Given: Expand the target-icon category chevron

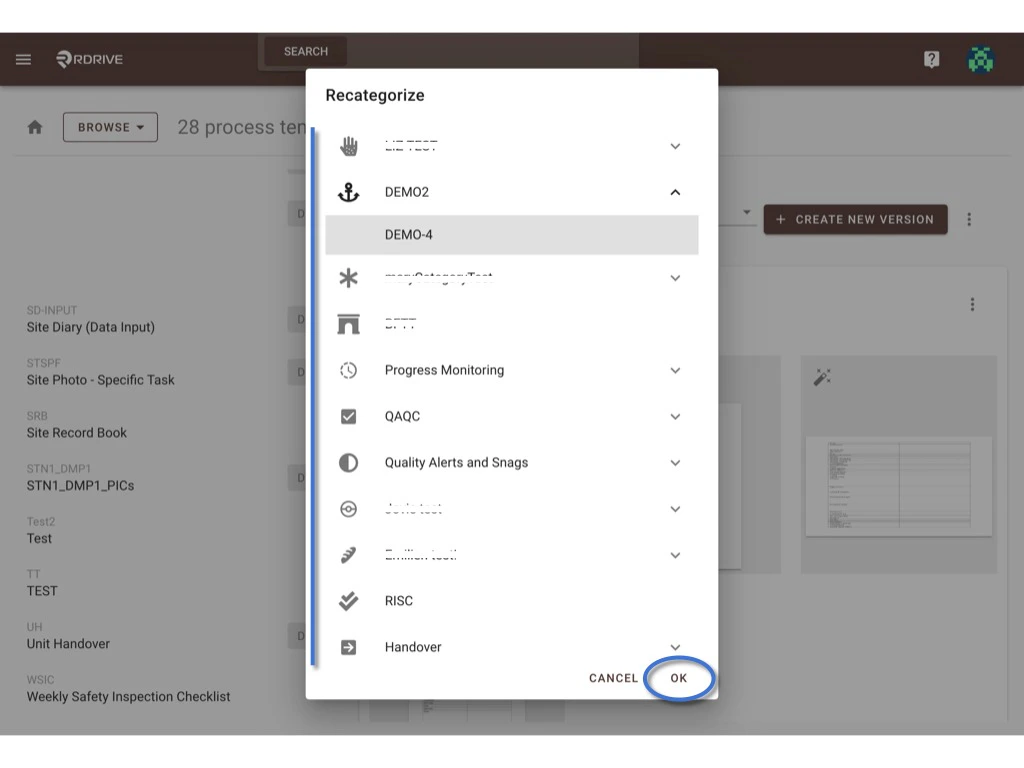Looking at the screenshot, I should click(675, 509).
